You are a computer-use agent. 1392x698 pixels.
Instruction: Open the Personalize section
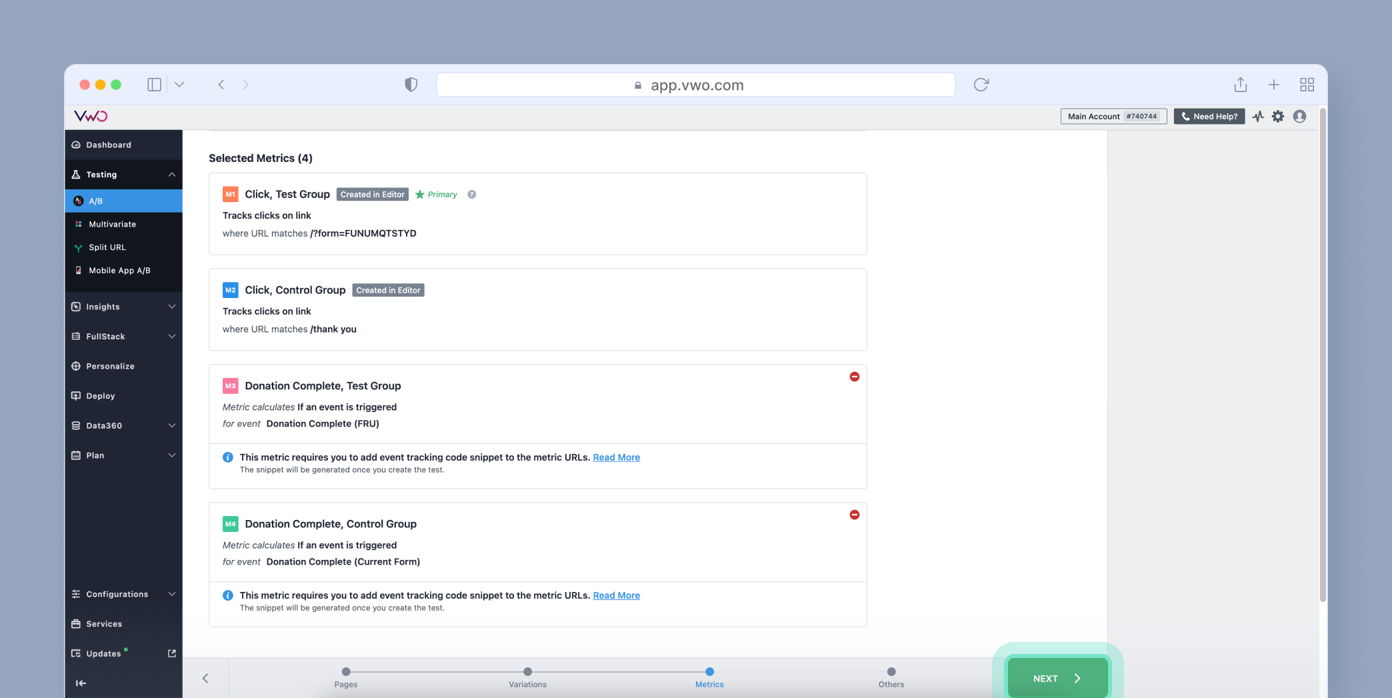[x=108, y=366]
